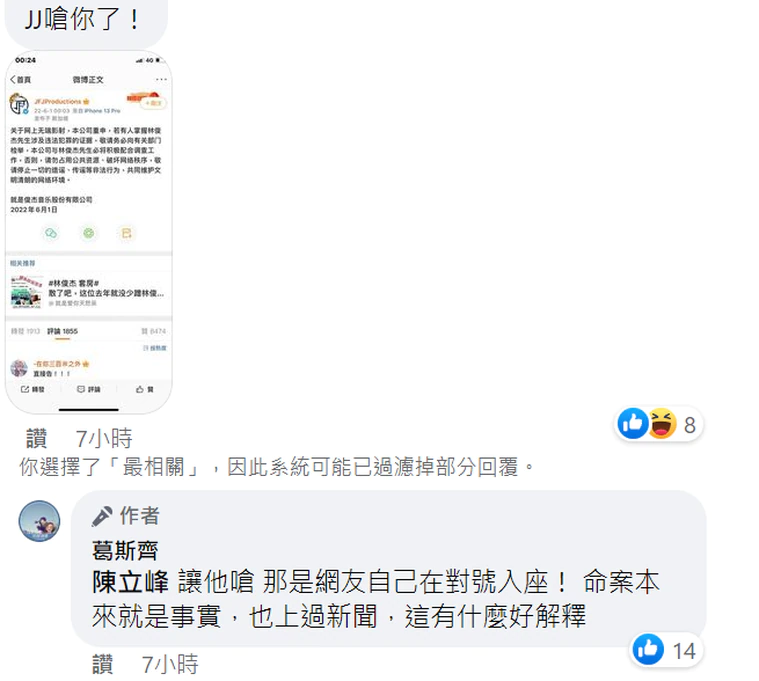Open commenter's round profile avatar
Screen dimensions: 759x681
tap(39, 521)
